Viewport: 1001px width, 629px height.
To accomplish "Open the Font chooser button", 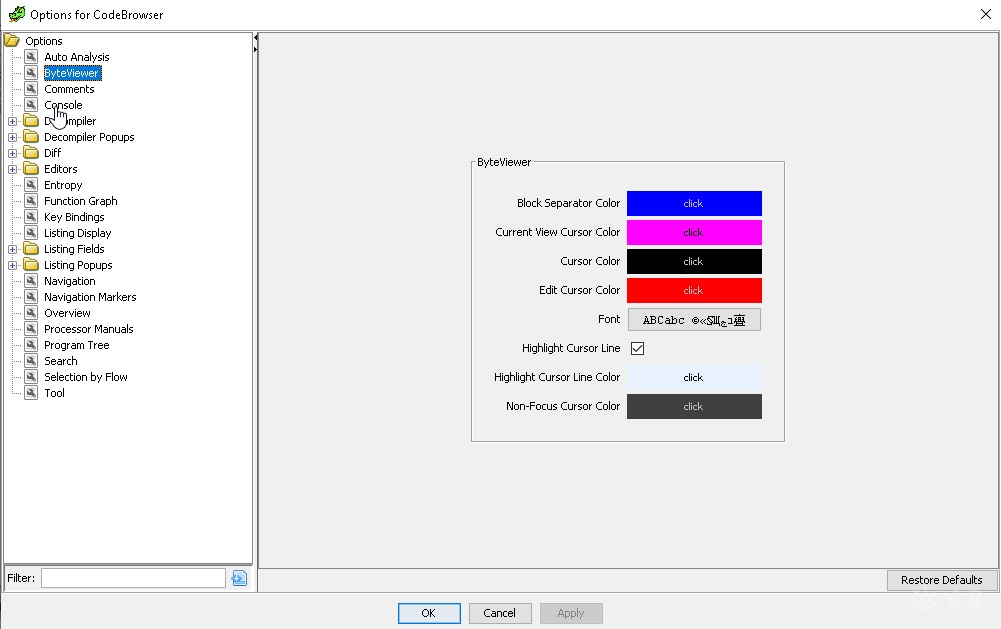I will (x=694, y=319).
